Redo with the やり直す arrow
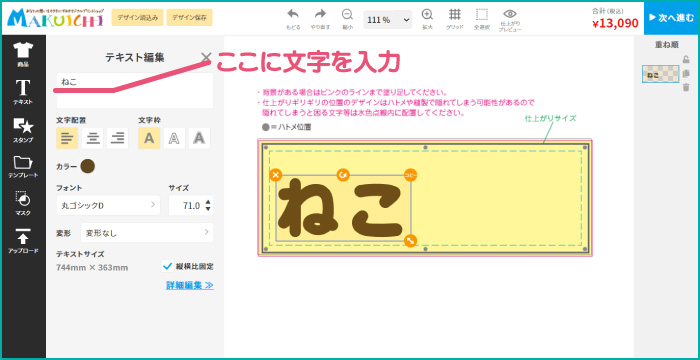The width and height of the screenshot is (700, 360). [x=320, y=19]
